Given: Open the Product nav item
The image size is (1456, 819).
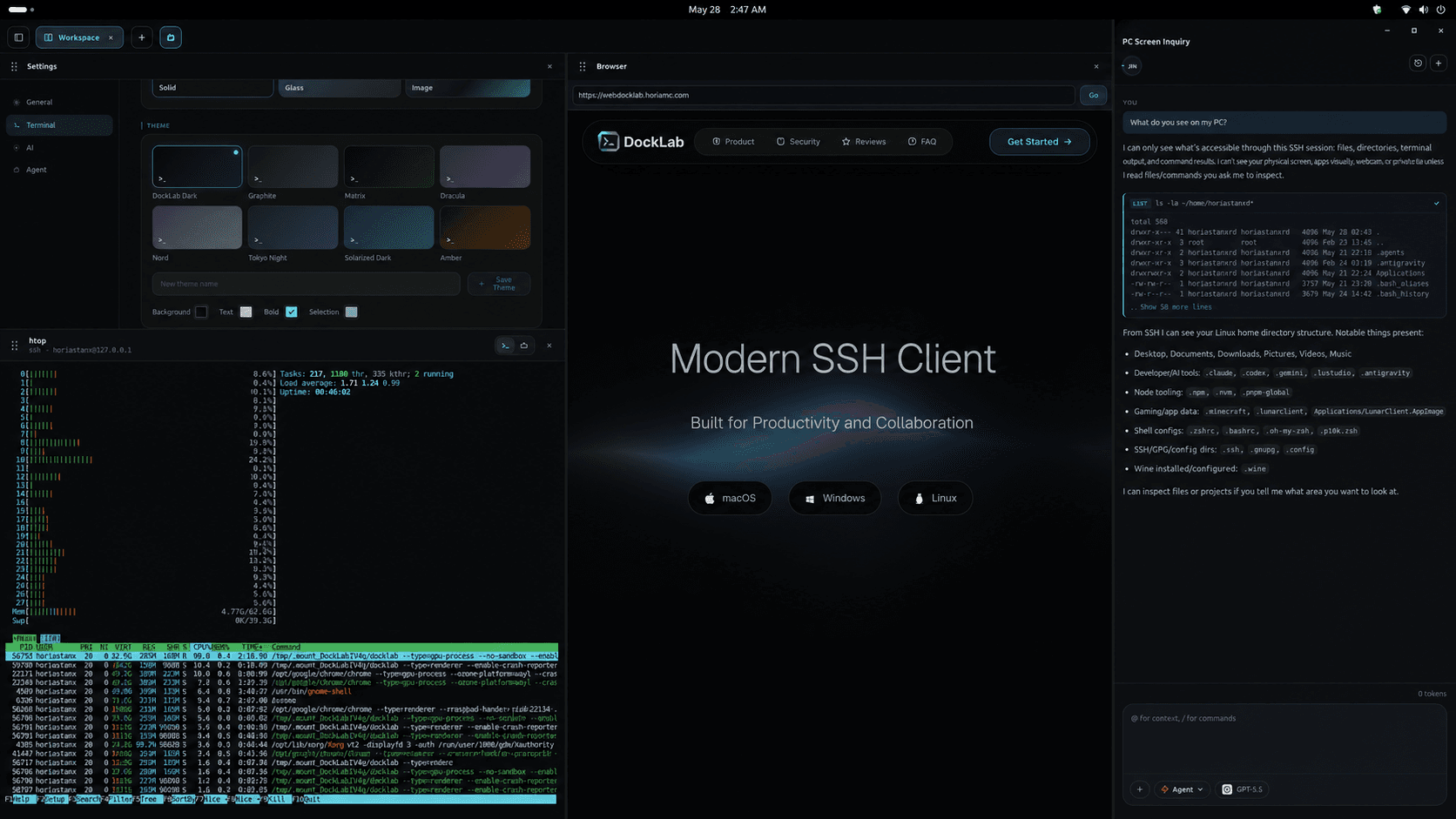Looking at the screenshot, I should pos(733,142).
